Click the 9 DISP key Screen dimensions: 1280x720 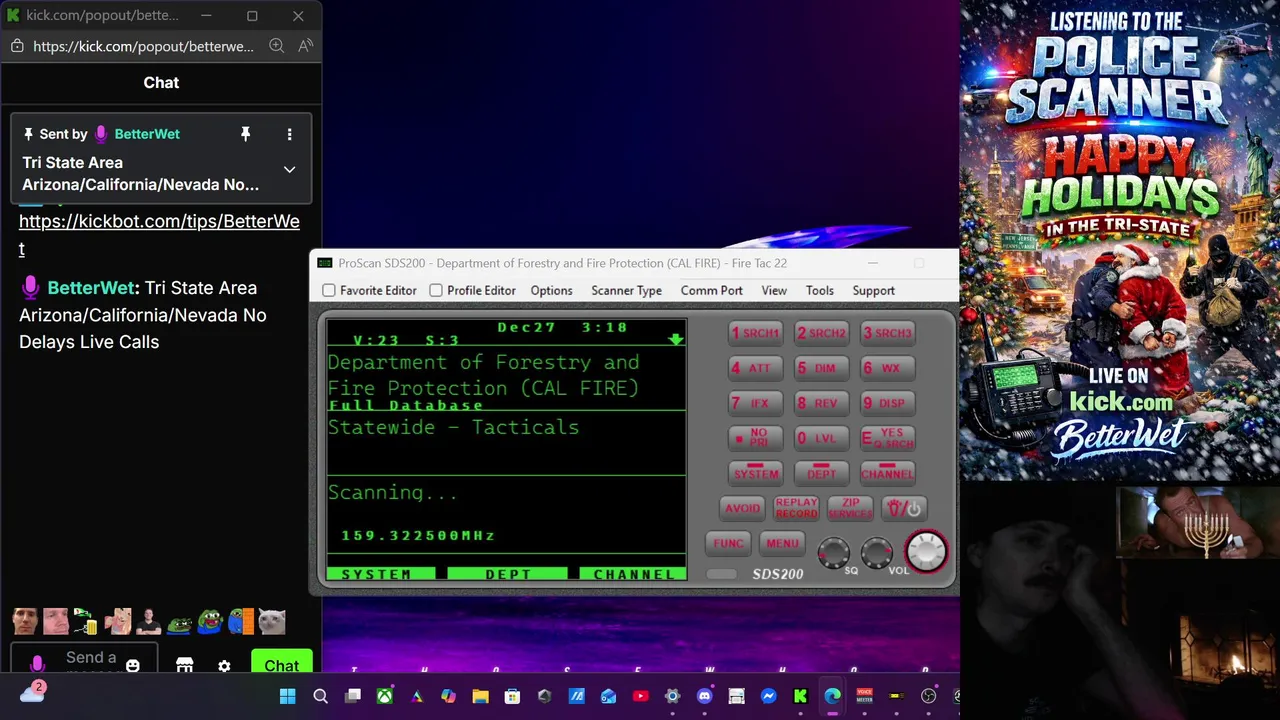point(887,403)
